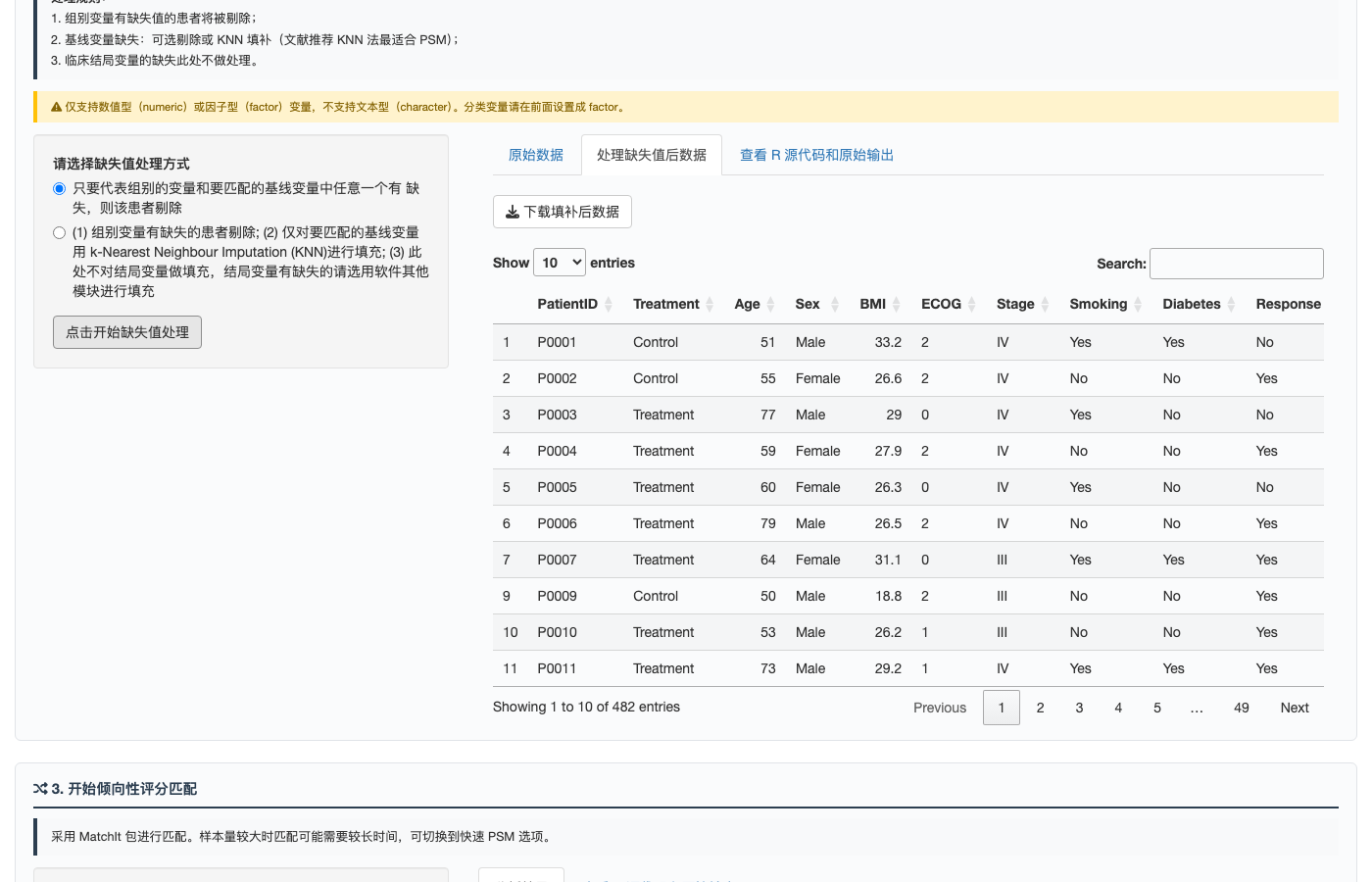Open the Show entries count dropdown

pyautogui.click(x=560, y=263)
